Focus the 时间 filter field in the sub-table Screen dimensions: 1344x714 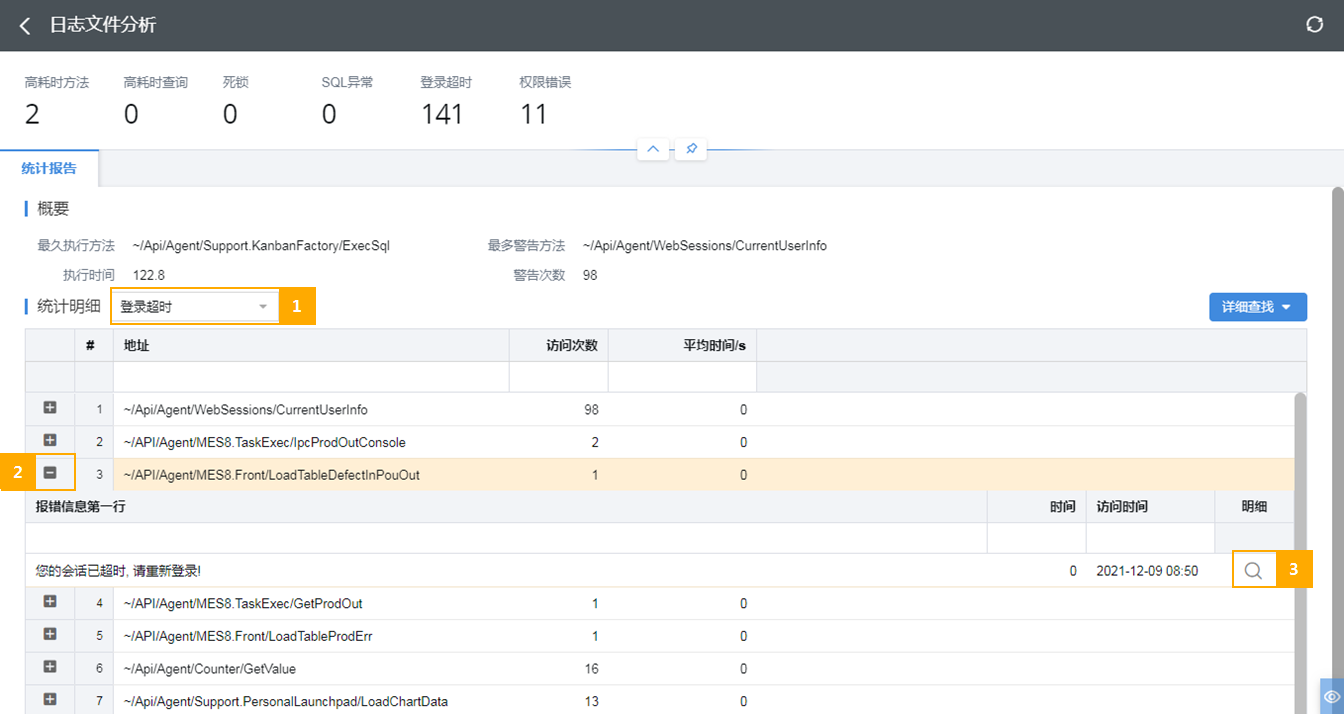pyautogui.click(x=1037, y=538)
